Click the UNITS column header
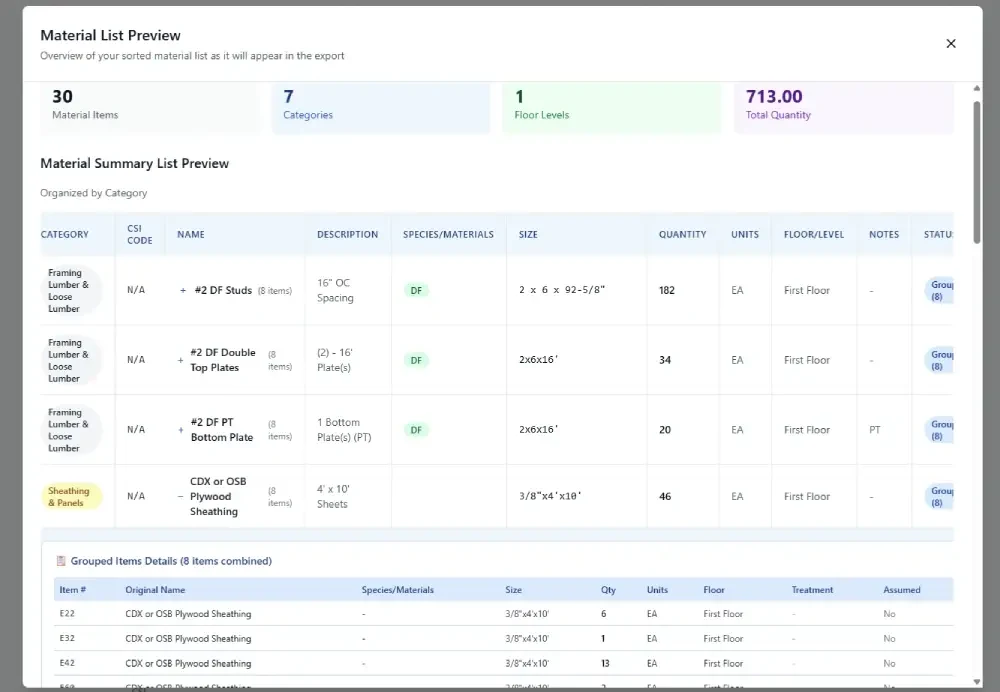The height and width of the screenshot is (692, 1000). 745,235
